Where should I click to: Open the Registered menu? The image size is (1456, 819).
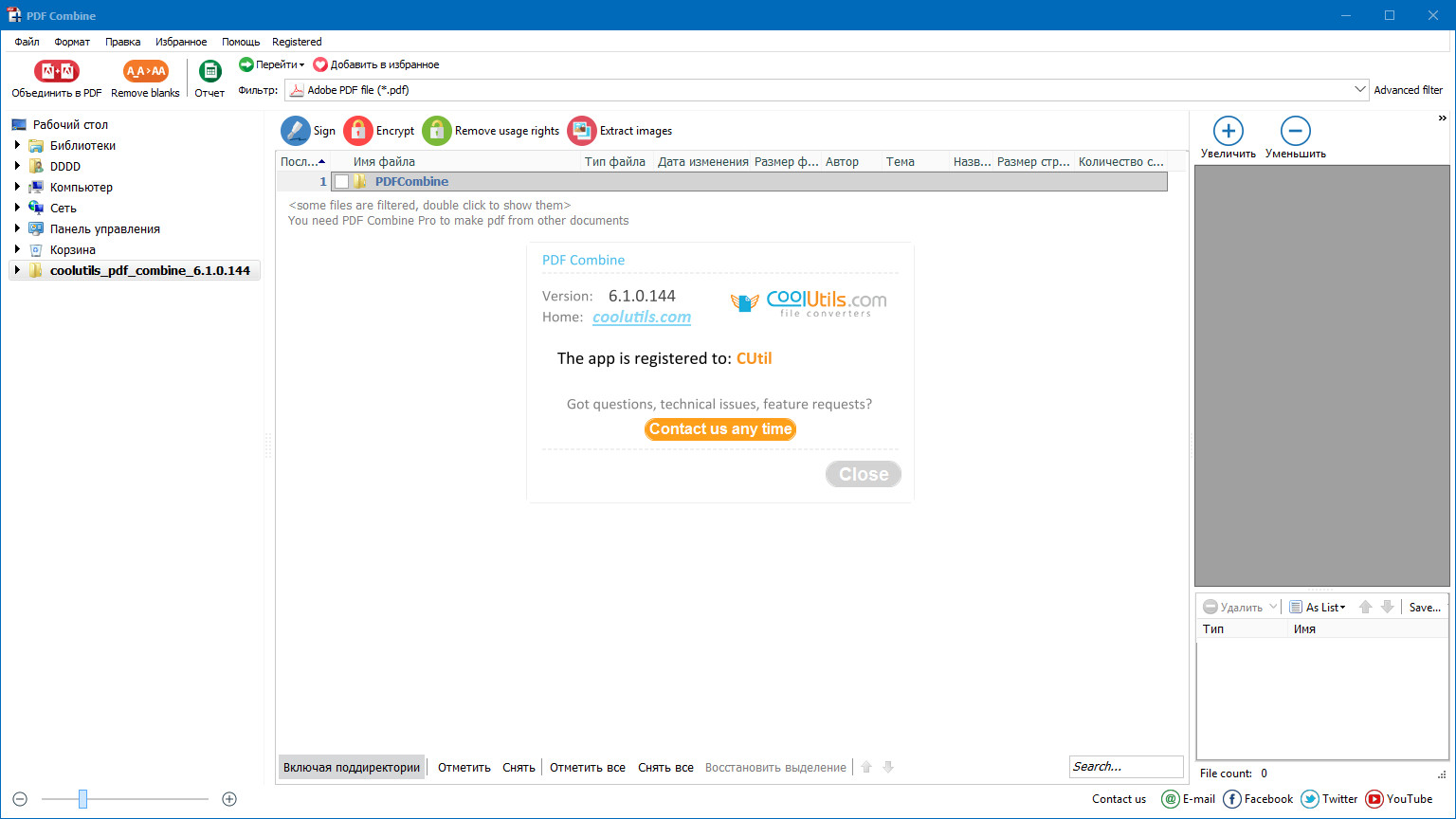click(297, 42)
